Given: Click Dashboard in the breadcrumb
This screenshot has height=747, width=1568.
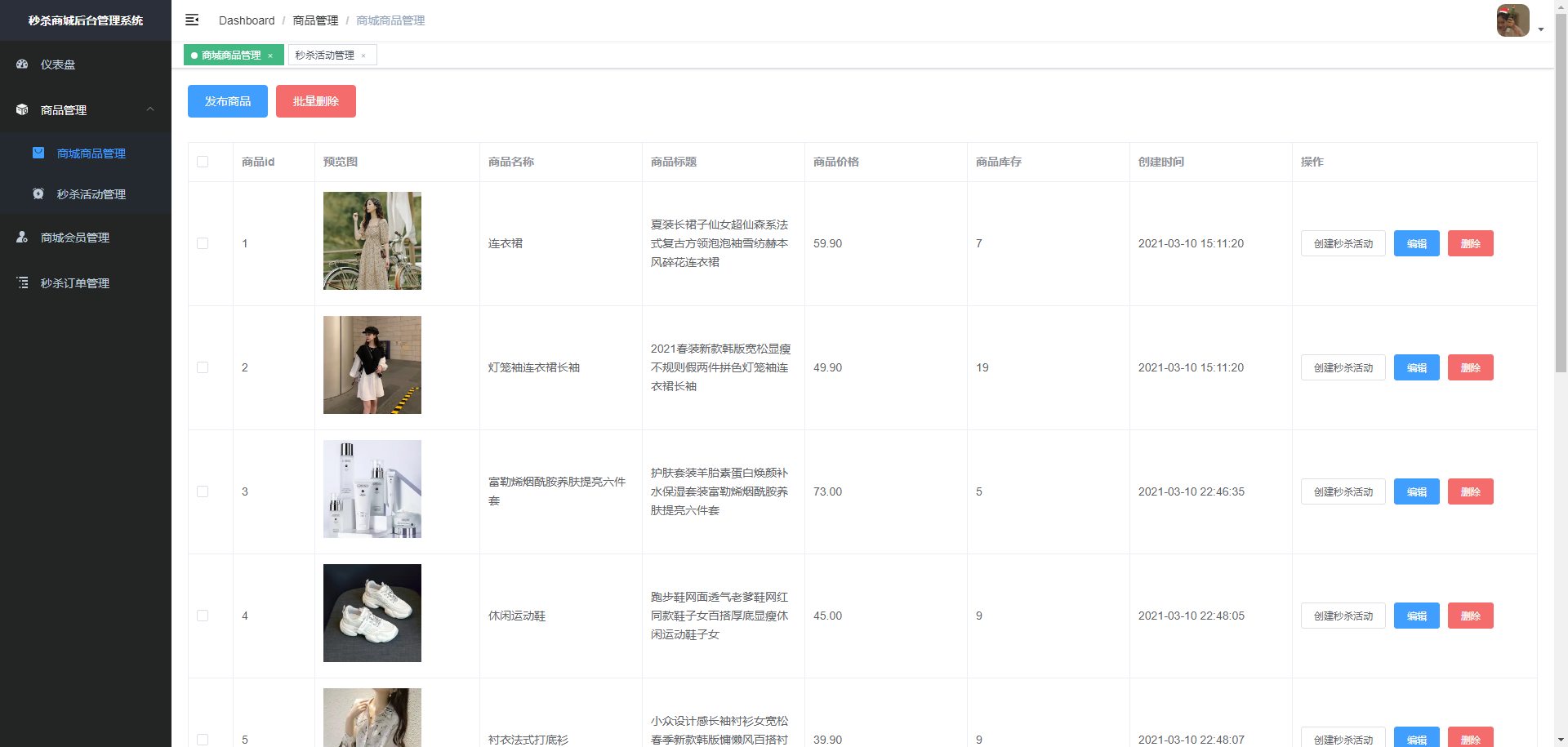Looking at the screenshot, I should pyautogui.click(x=247, y=20).
